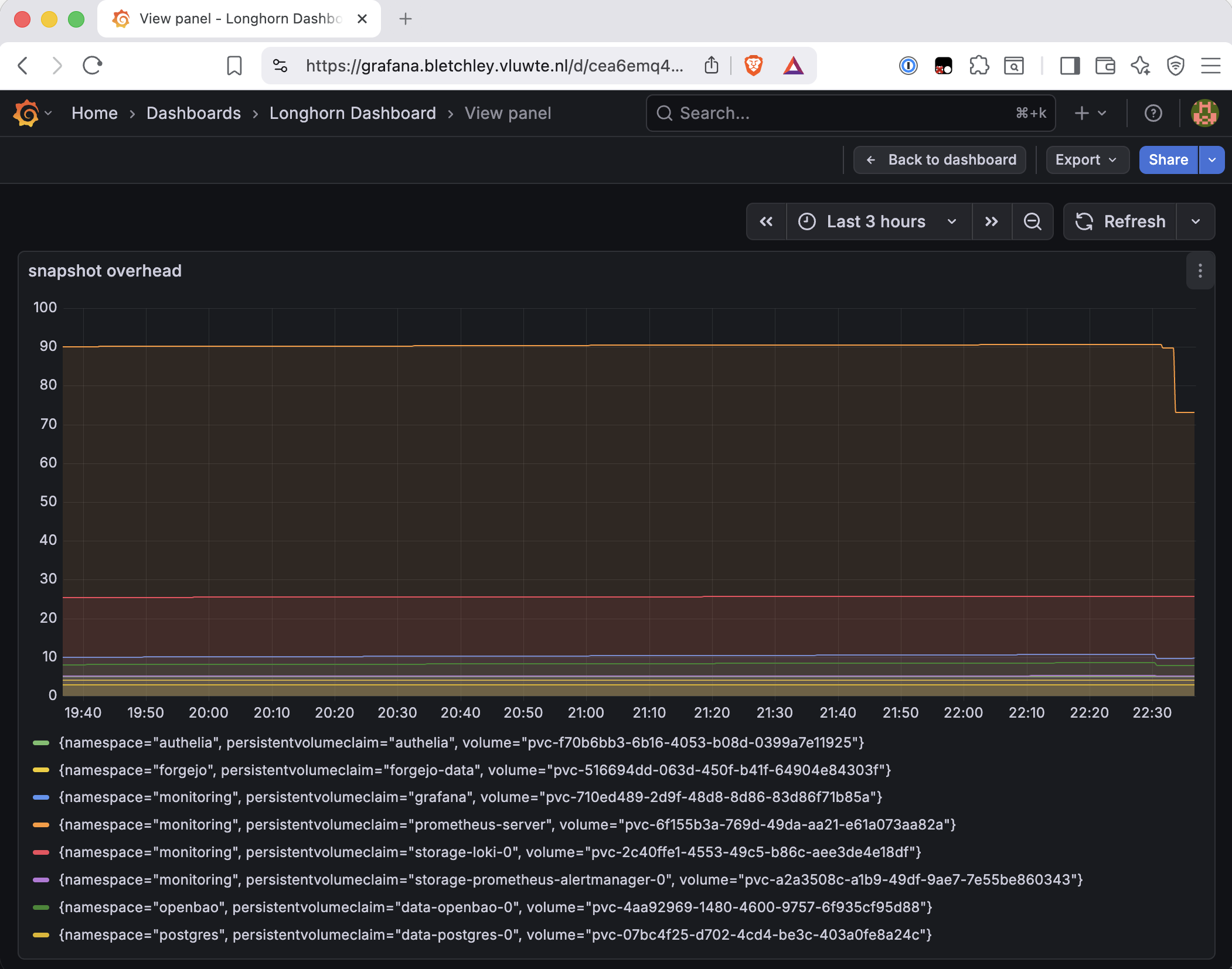
Task: Shift time range forward with double-right arrows
Action: (x=992, y=221)
